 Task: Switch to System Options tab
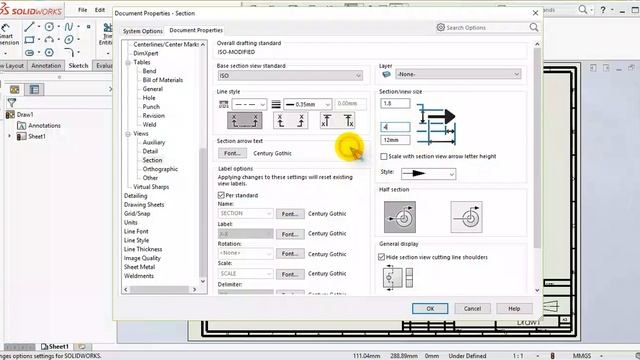tap(143, 31)
